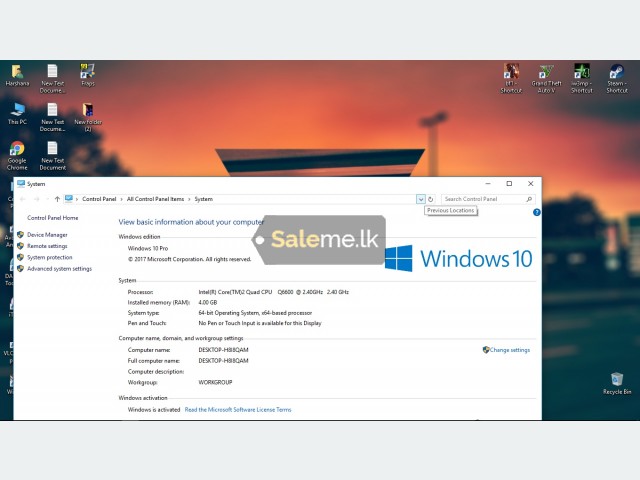The image size is (640, 480).
Task: Go to All Control Panel Items breadcrumb
Action: (x=156, y=199)
